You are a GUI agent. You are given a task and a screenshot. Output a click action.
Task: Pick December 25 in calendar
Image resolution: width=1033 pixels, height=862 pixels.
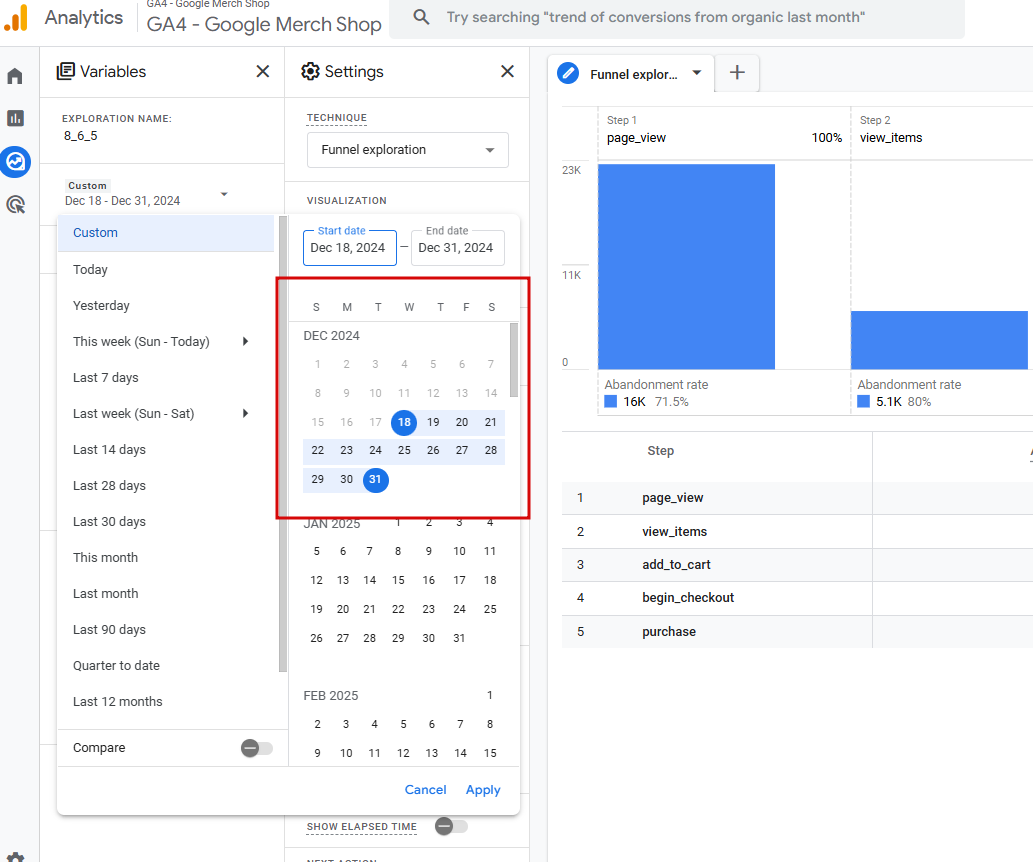[x=404, y=450]
